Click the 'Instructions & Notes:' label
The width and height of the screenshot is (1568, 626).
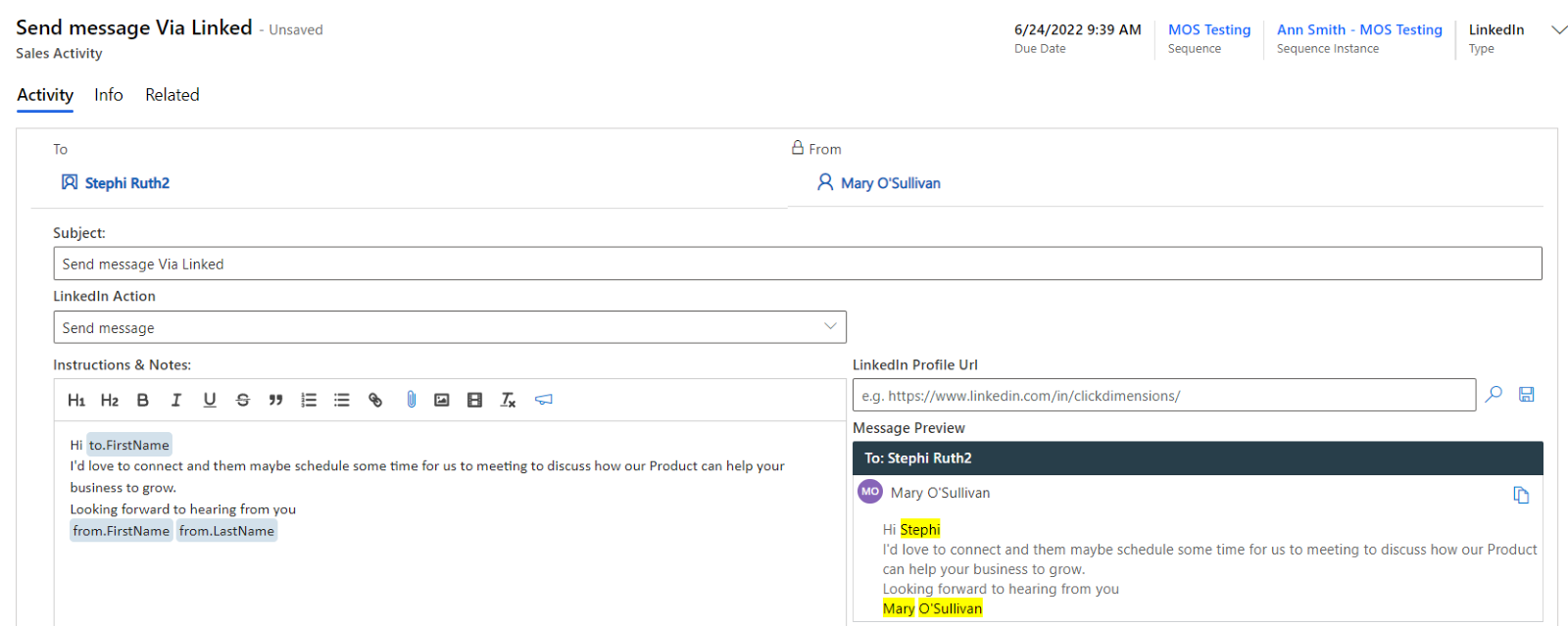click(122, 364)
